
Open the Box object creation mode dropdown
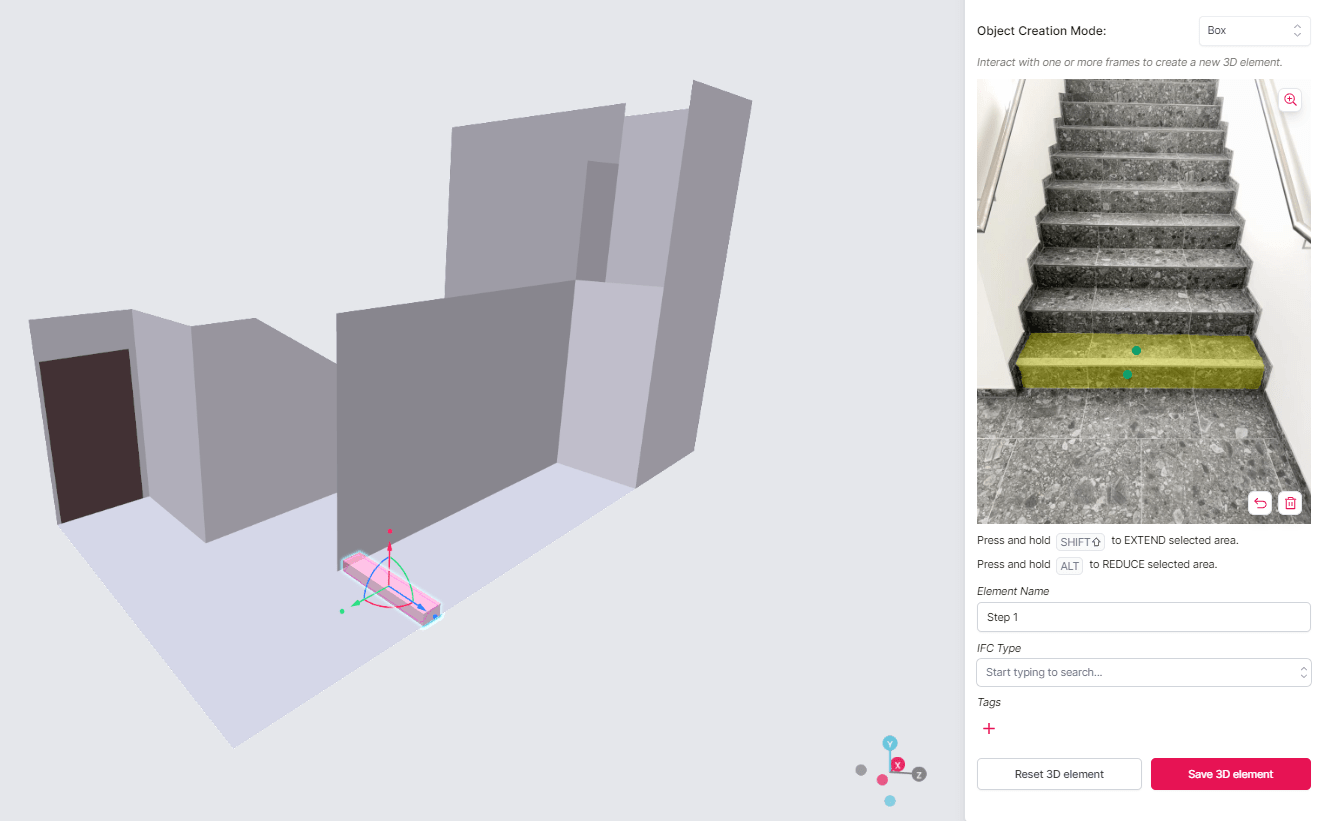coord(1253,30)
